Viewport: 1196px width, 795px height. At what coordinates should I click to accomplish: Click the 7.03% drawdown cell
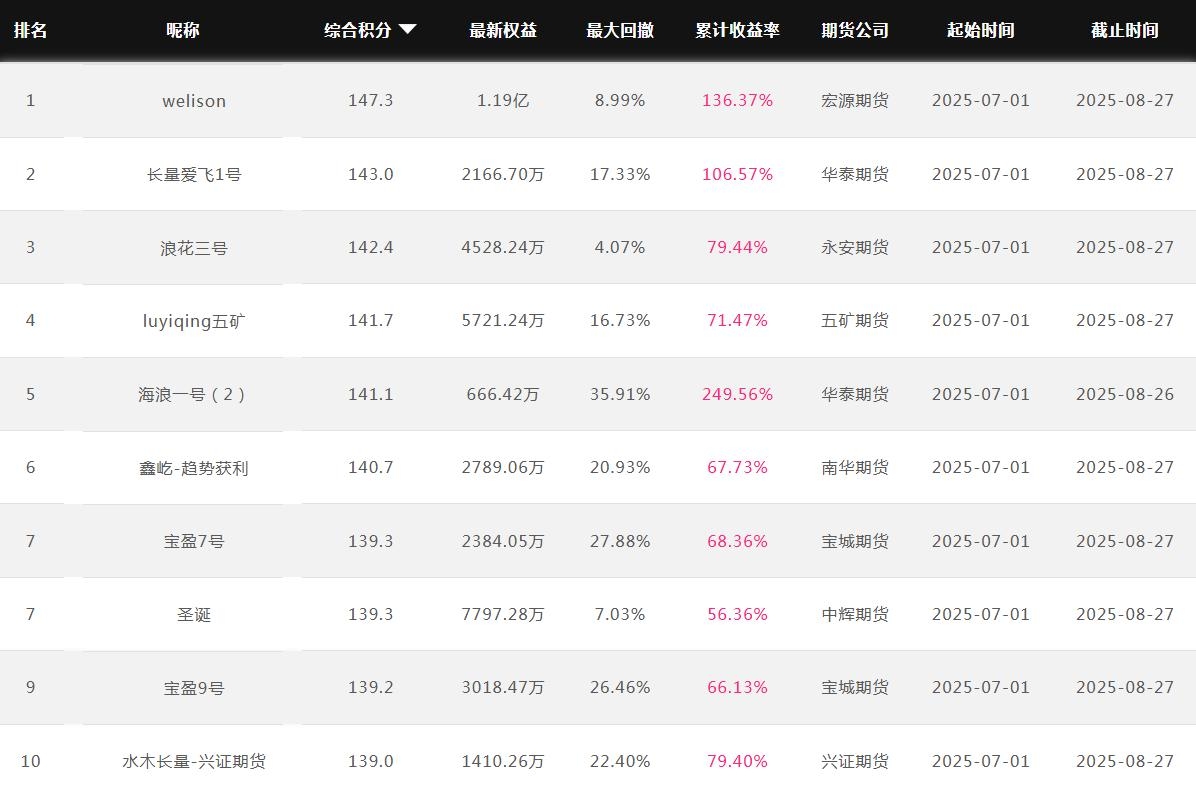620,614
